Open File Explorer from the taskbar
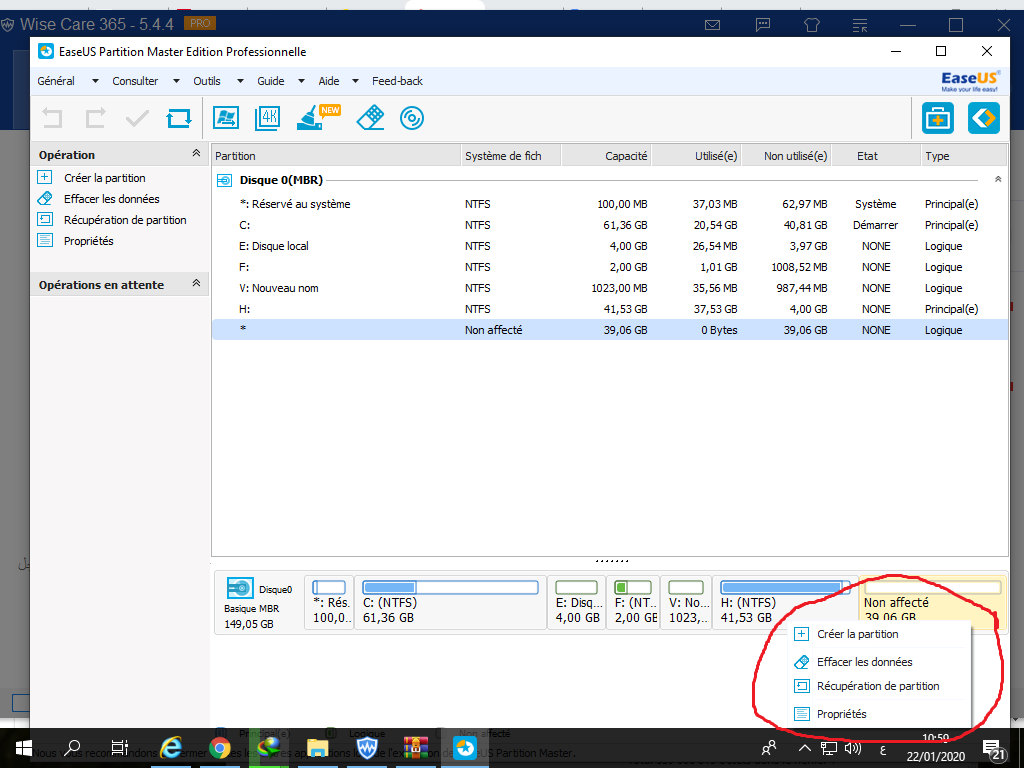 click(x=318, y=748)
